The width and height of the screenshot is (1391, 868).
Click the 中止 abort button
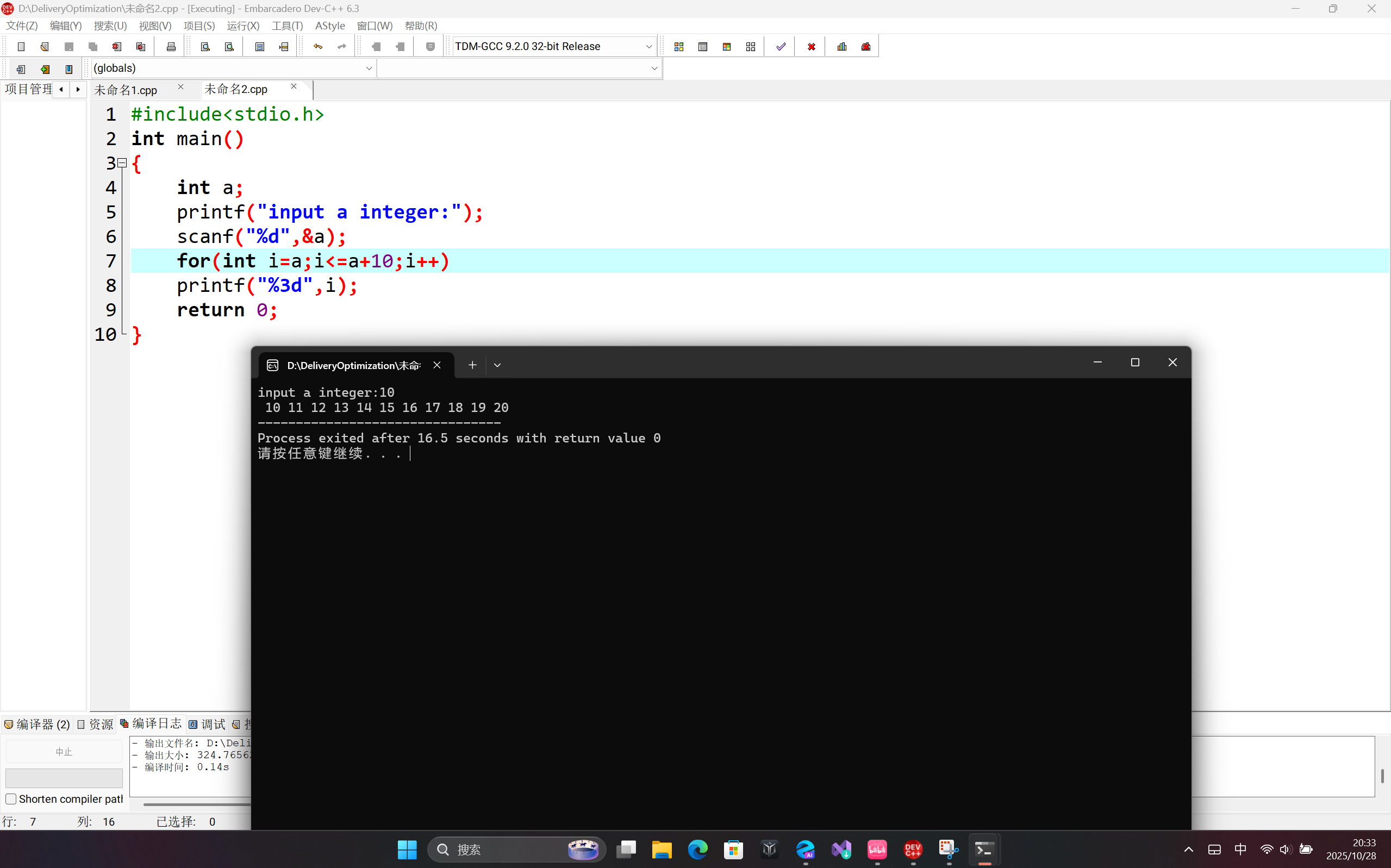[x=64, y=752]
